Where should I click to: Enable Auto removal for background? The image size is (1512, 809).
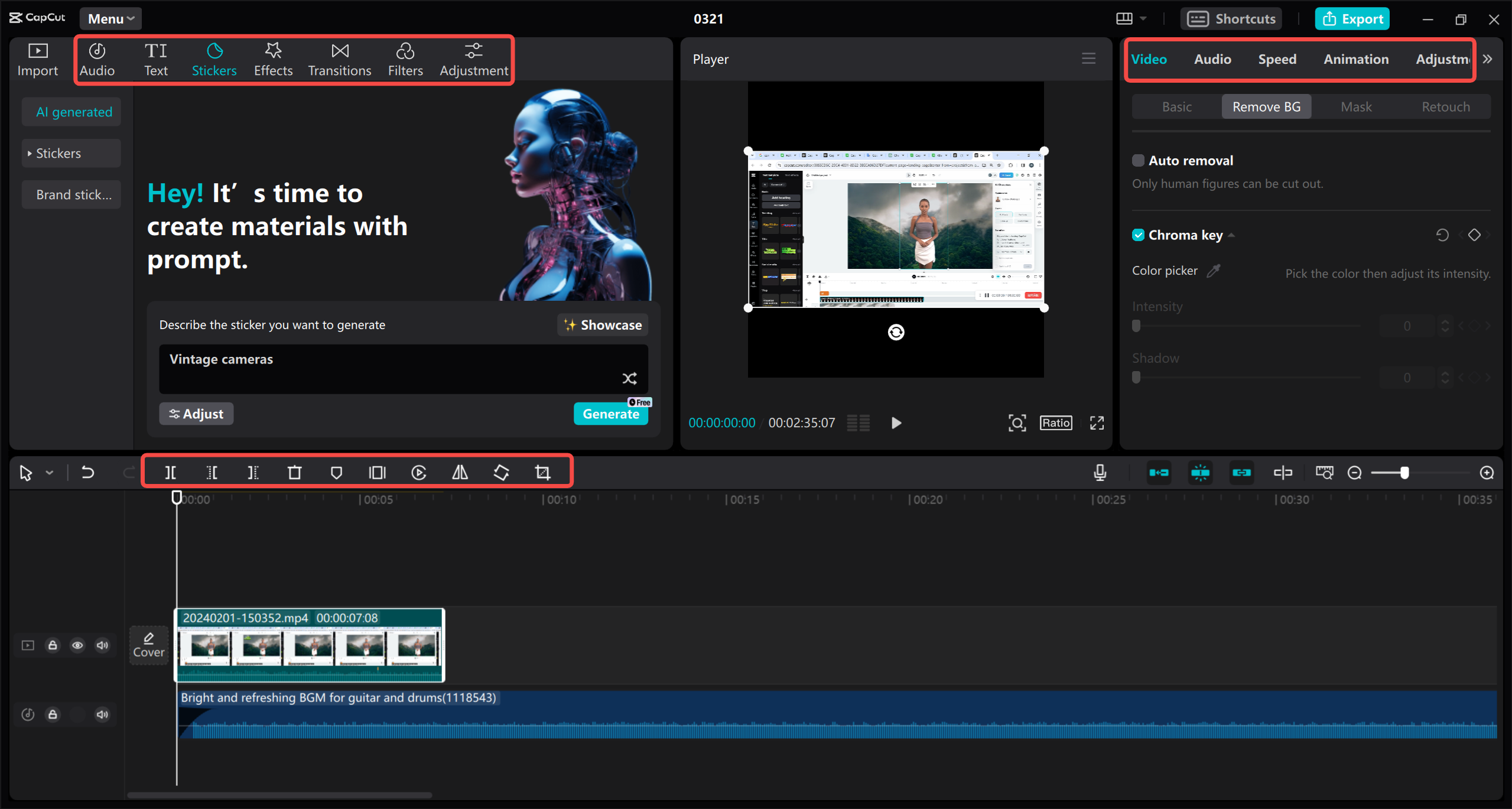pyautogui.click(x=1139, y=160)
